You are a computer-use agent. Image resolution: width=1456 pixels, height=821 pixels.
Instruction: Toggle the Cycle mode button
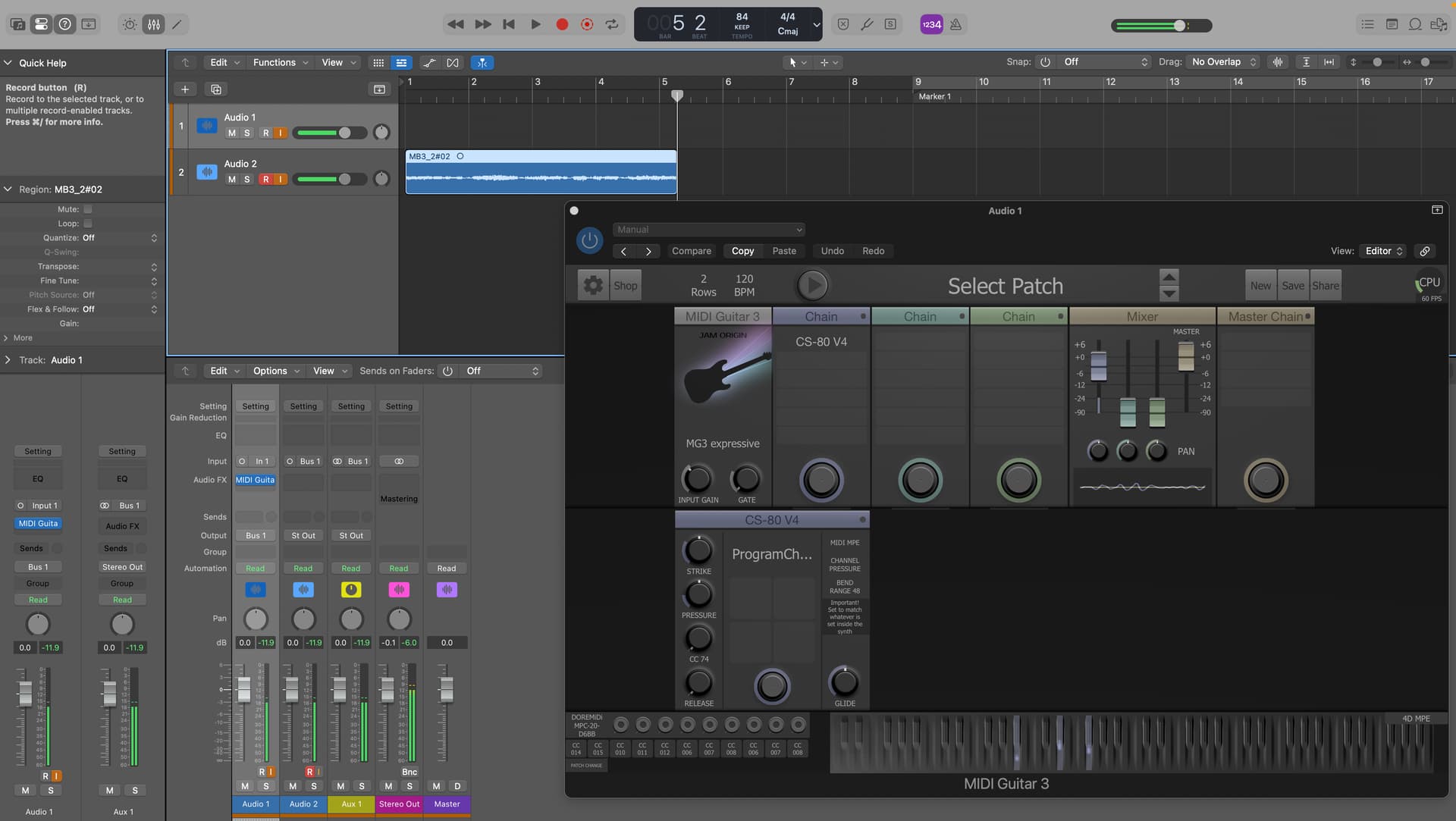pos(611,24)
